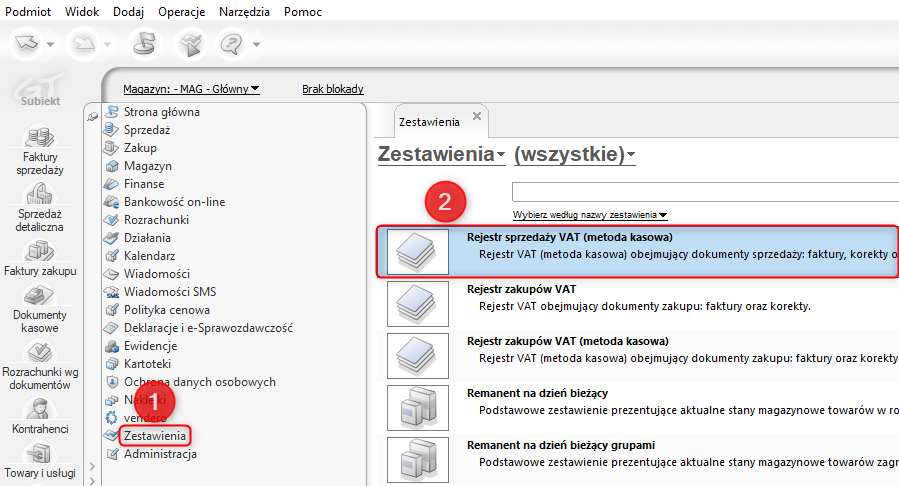Open the Operacje menu
899x486 pixels.
(181, 11)
